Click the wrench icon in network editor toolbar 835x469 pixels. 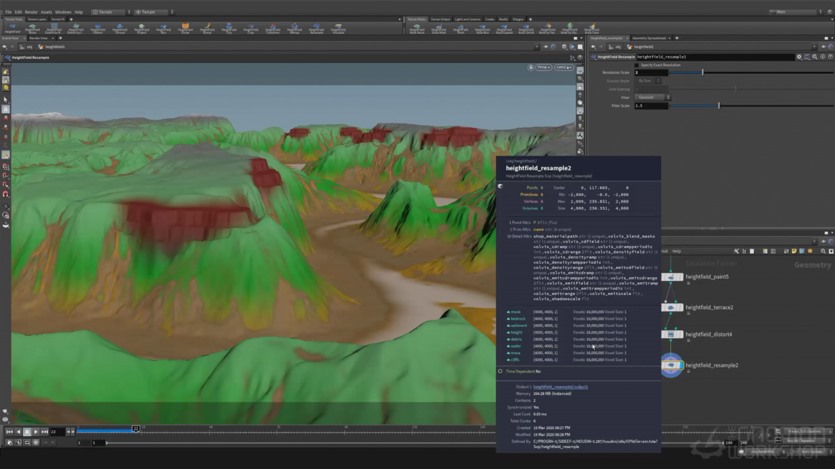pos(736,251)
